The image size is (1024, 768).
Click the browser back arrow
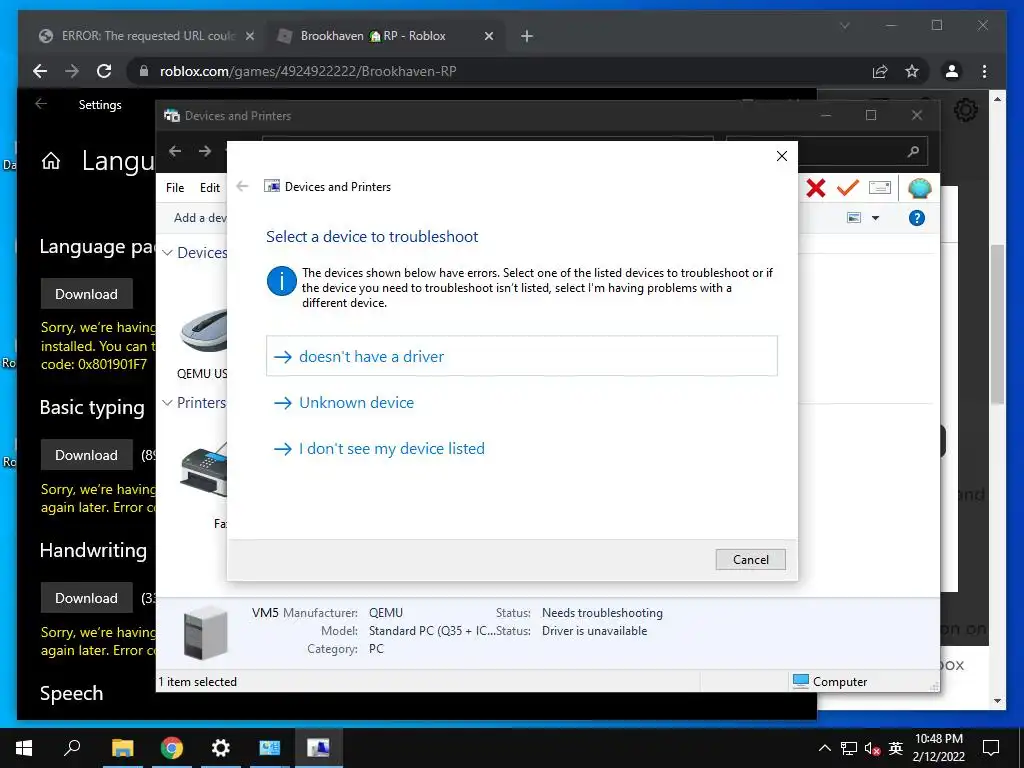[x=40, y=71]
